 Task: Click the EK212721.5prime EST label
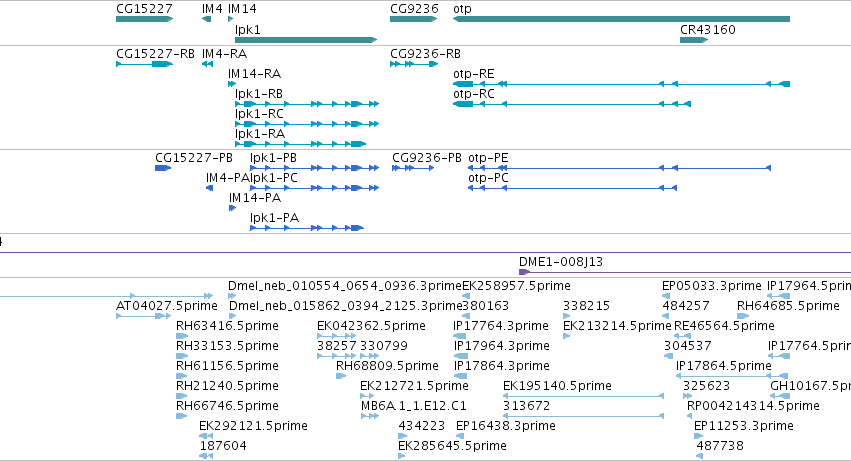(x=414, y=386)
